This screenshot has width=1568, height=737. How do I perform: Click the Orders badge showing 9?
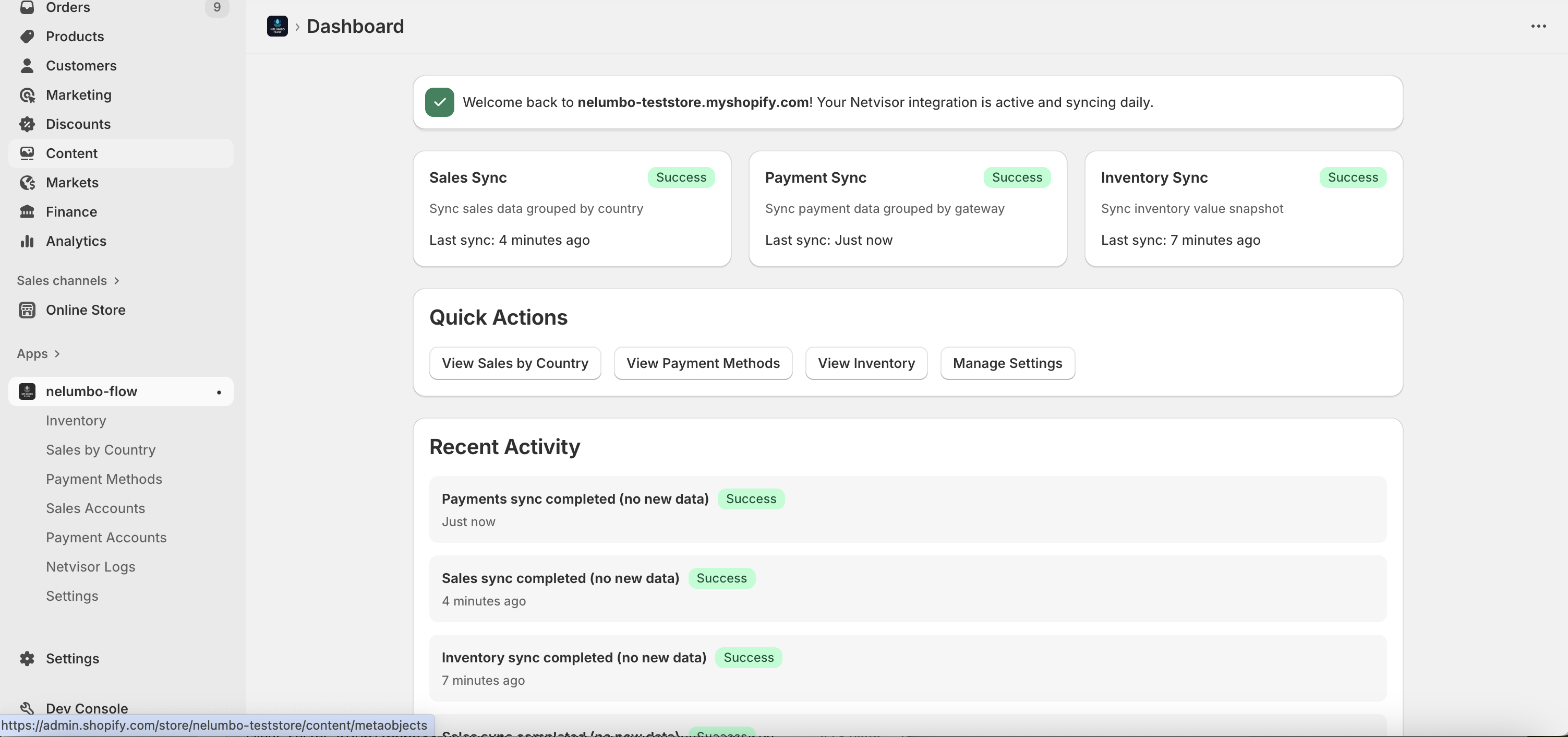216,8
